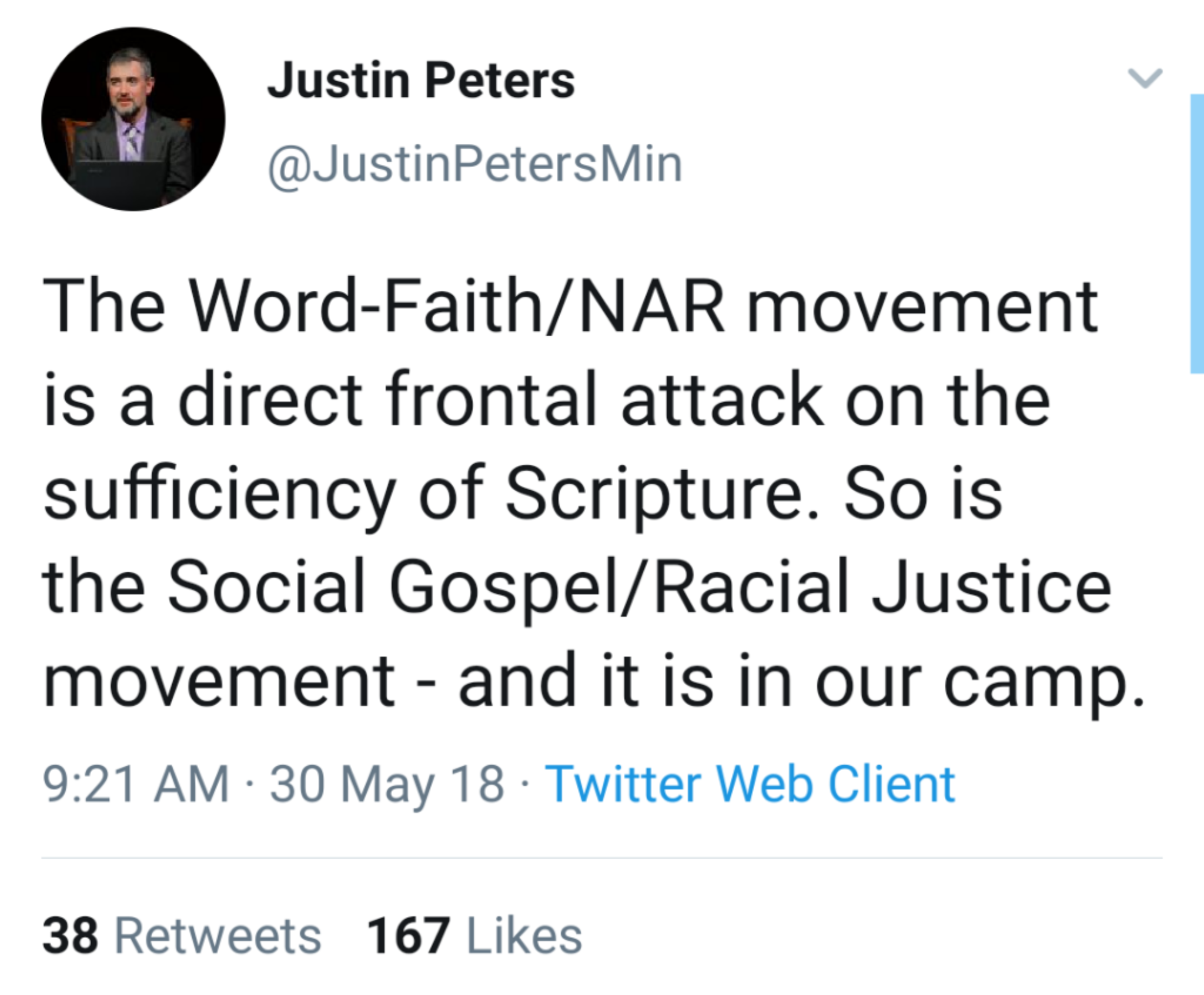This screenshot has width=1204, height=995.
Task: Click the 167 like count number
Action: tap(408, 936)
